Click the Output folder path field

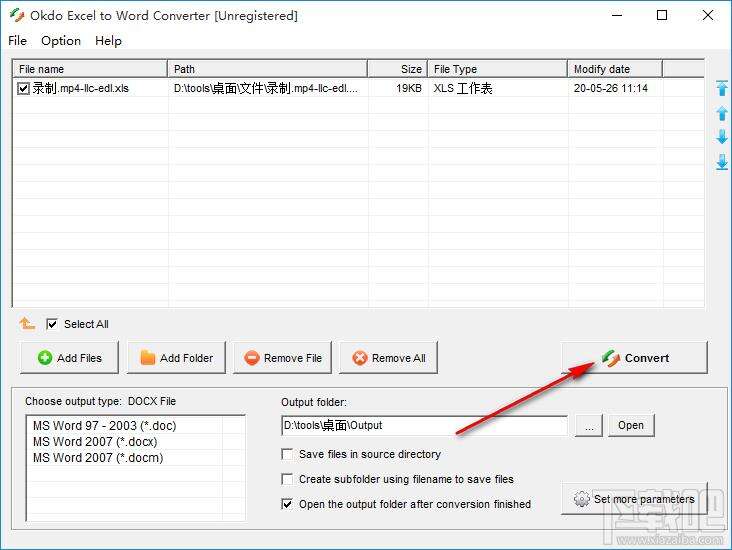pyautogui.click(x=424, y=425)
